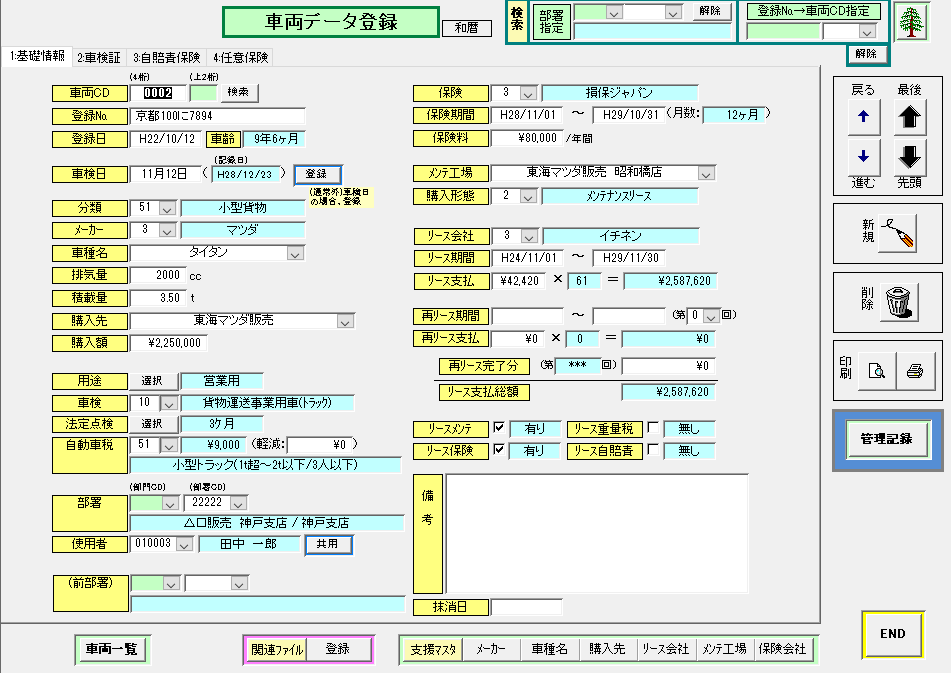Screen dimensions: 951x673
Task: Open the メーカー code dropdown
Action: [x=167, y=231]
